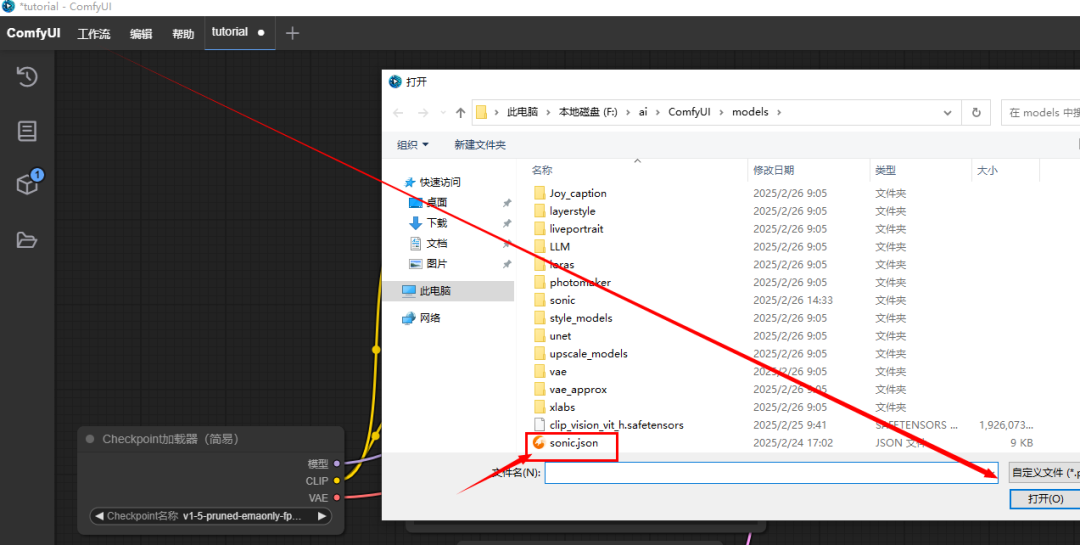The image size is (1080, 545).
Task: Open the 自定义文件 type dropdown
Action: click(x=1044, y=473)
